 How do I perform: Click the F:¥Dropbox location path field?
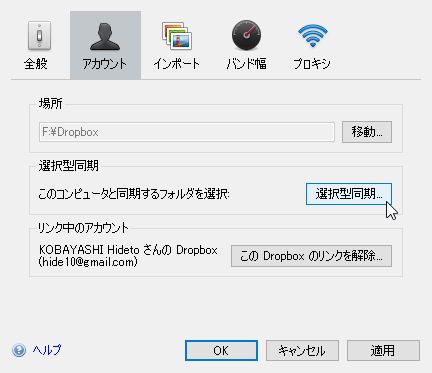pyautogui.click(x=187, y=132)
